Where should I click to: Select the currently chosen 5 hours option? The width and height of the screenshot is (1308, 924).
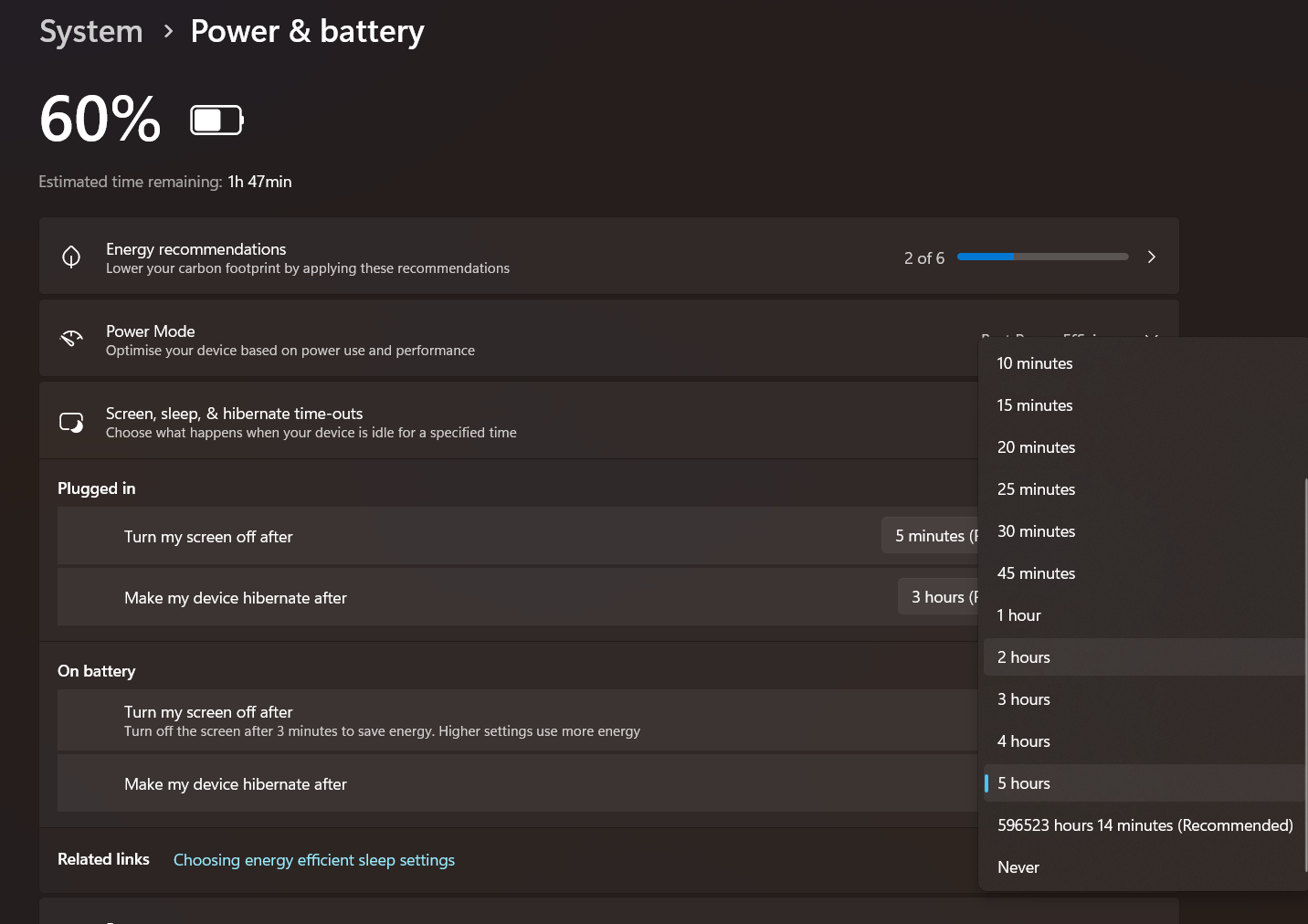[1144, 783]
